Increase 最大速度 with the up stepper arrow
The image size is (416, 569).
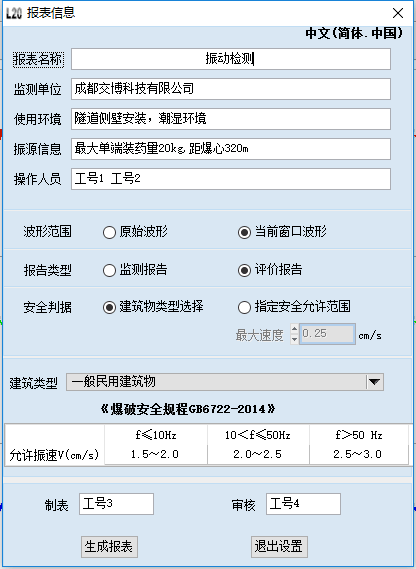pyautogui.click(x=294, y=329)
